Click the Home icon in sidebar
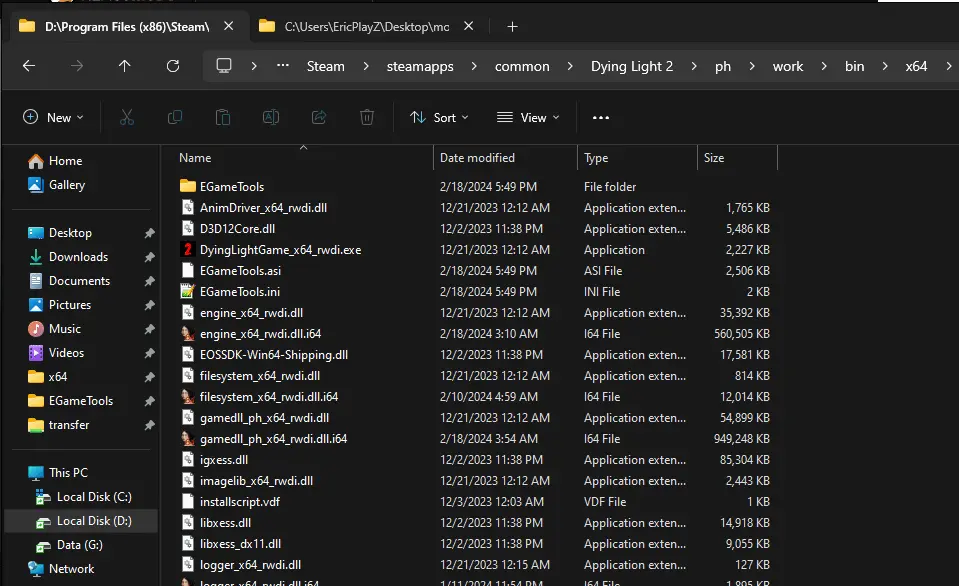Screen dimensions: 959x586 35,161
